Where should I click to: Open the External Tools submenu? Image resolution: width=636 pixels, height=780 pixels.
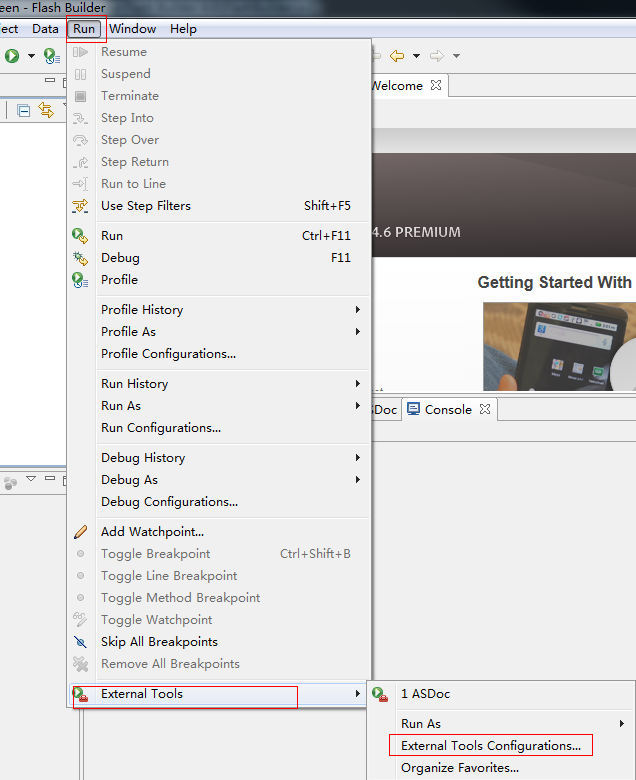(219, 694)
